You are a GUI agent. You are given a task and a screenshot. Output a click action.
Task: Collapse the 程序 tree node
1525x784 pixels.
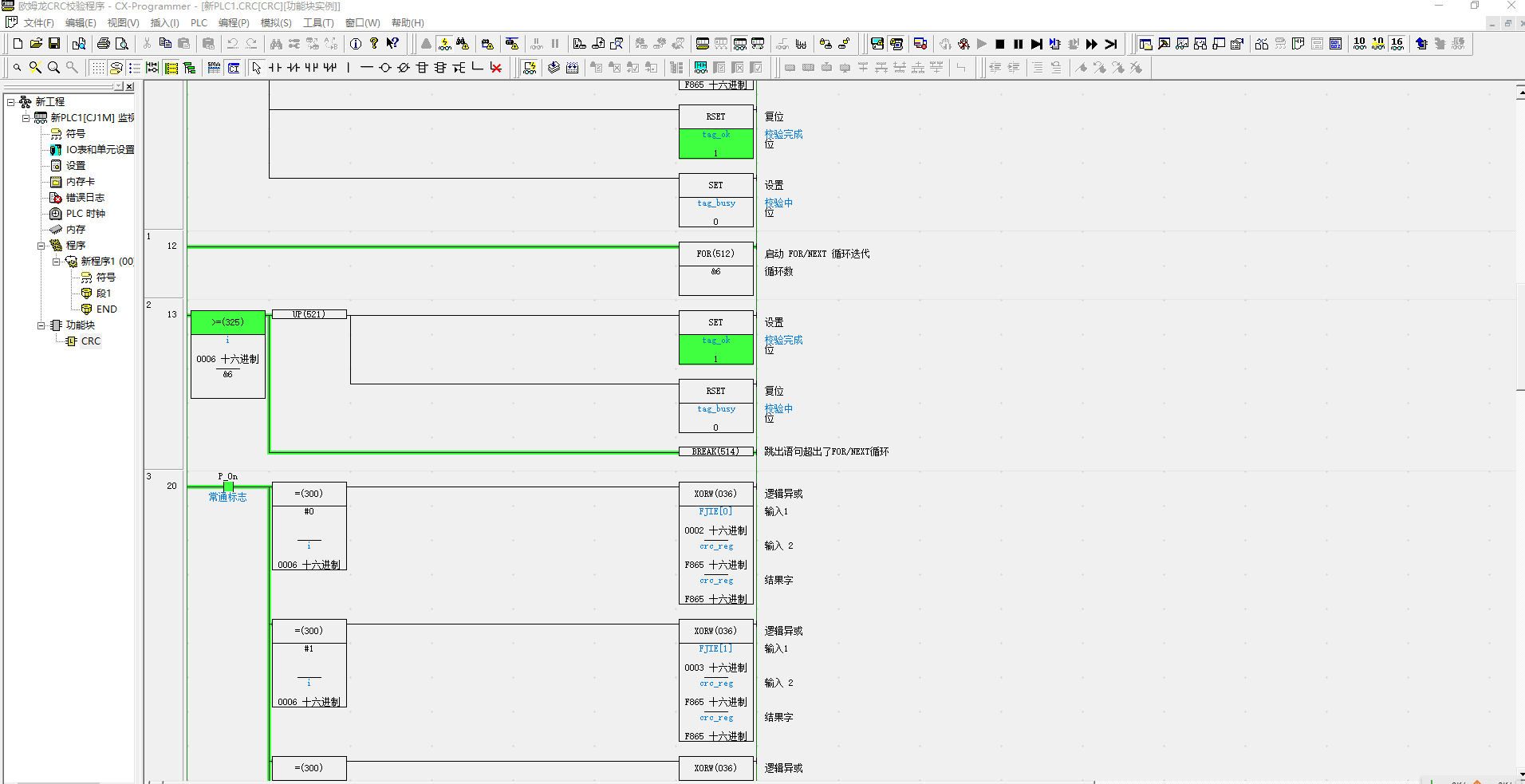(41, 246)
